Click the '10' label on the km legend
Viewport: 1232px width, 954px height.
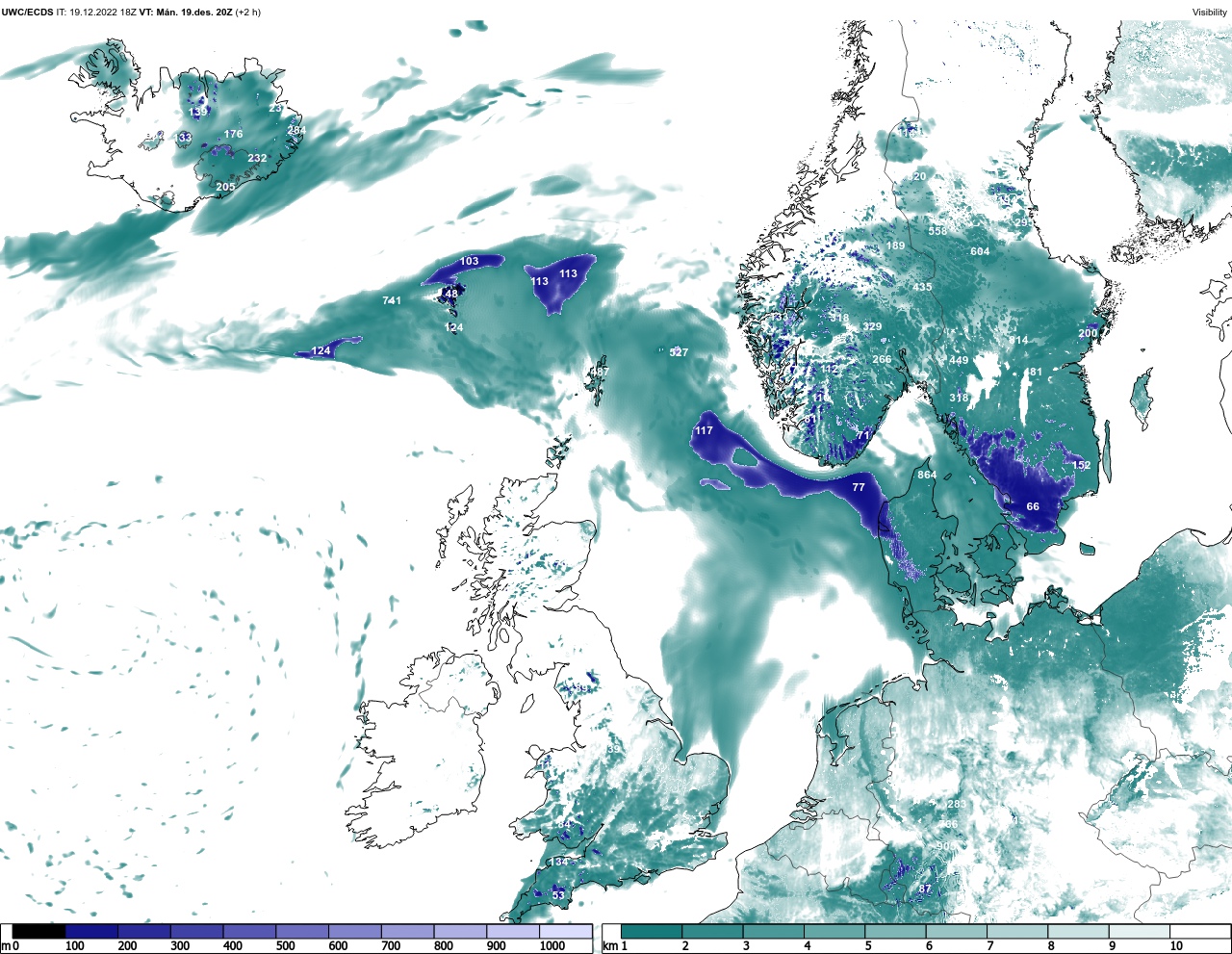(x=1176, y=946)
